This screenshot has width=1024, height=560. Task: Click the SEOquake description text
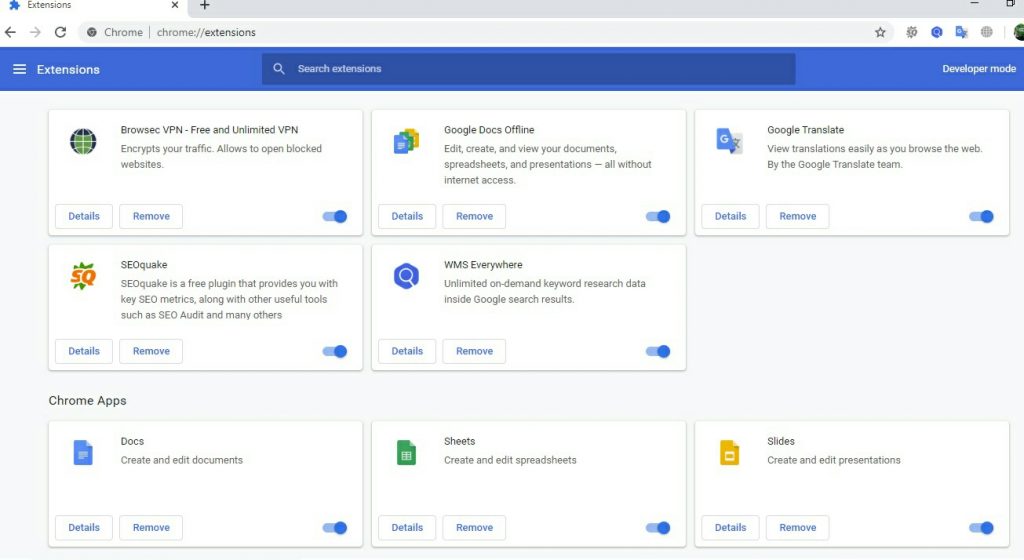[x=229, y=299]
